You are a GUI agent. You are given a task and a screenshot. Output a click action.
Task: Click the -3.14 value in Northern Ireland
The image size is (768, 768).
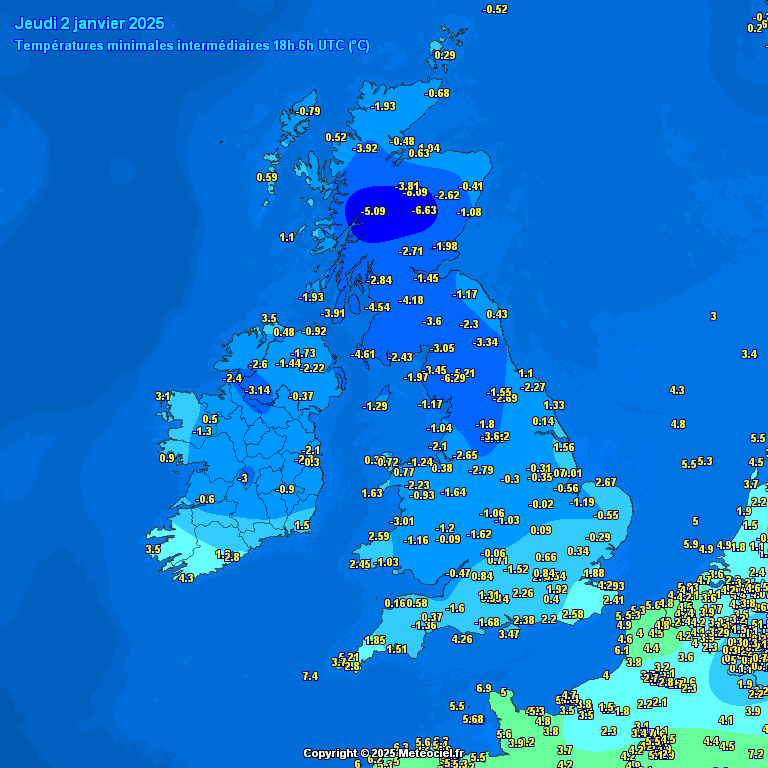coord(258,390)
